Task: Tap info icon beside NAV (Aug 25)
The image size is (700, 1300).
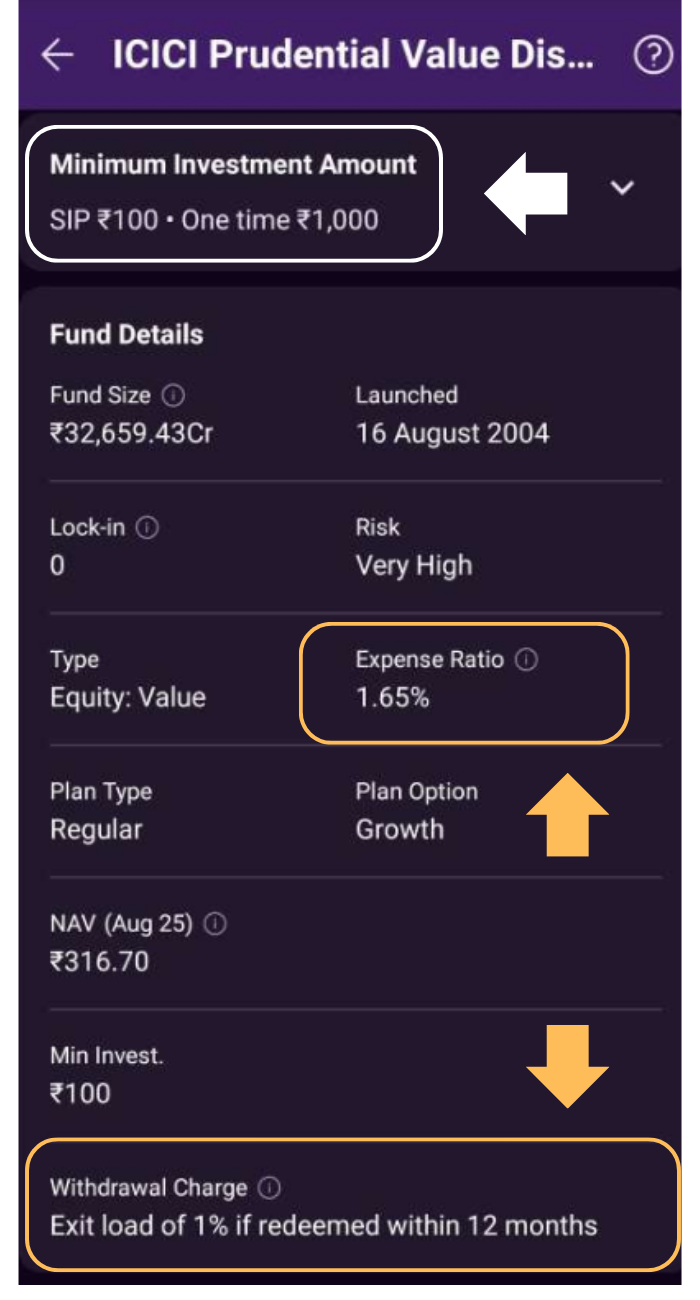Action: 215,924
